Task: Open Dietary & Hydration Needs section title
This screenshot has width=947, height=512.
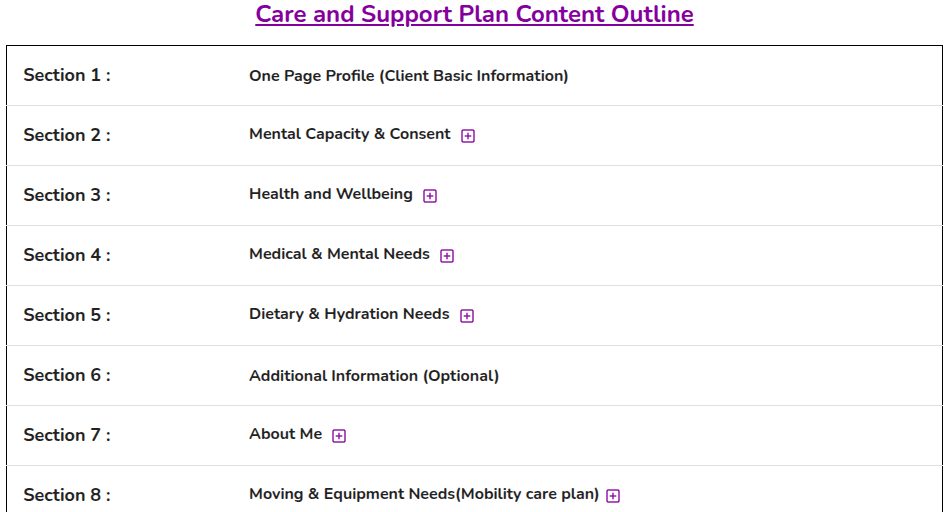Action: click(x=349, y=314)
